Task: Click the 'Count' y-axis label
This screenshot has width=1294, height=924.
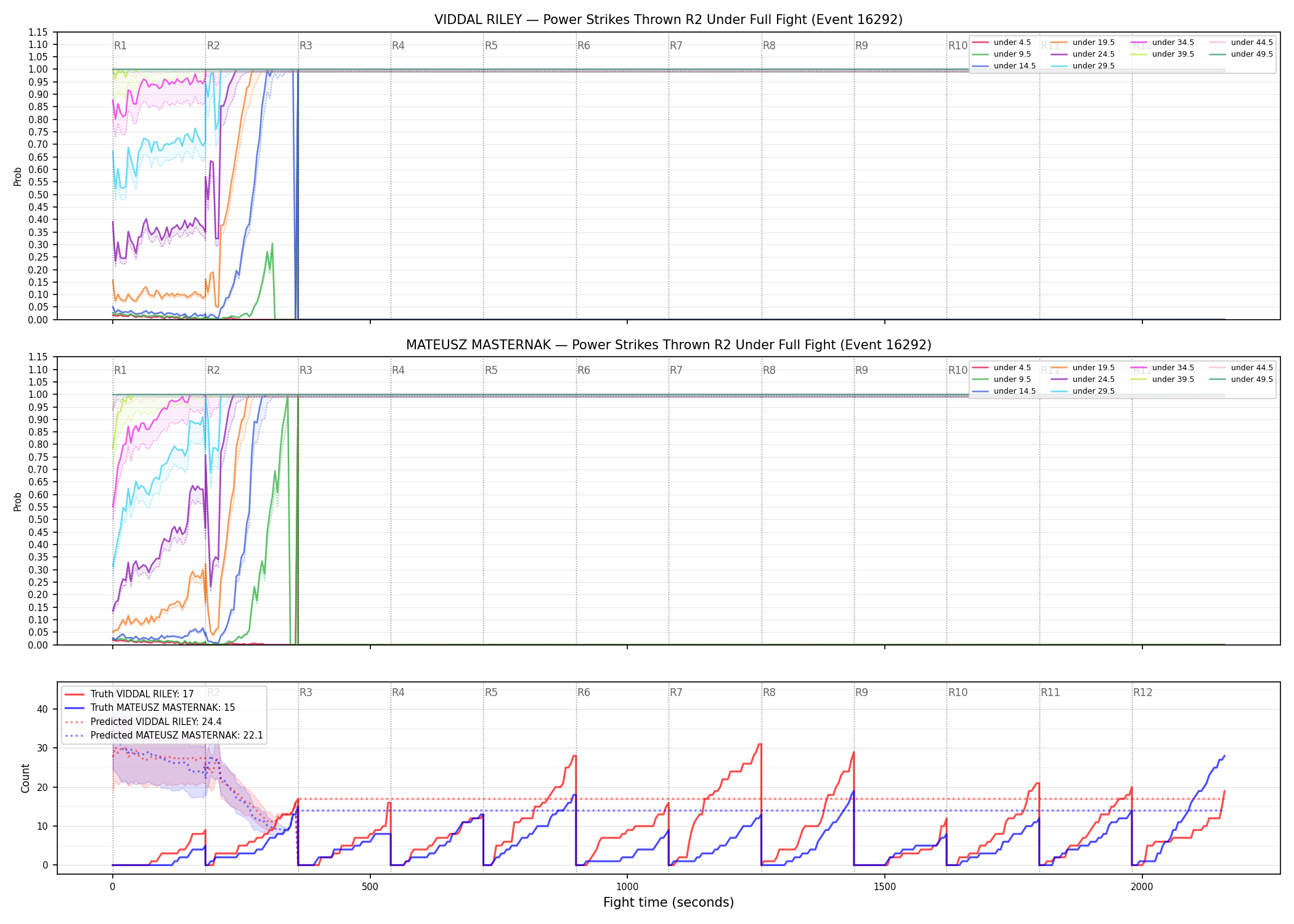Action: click(x=25, y=778)
